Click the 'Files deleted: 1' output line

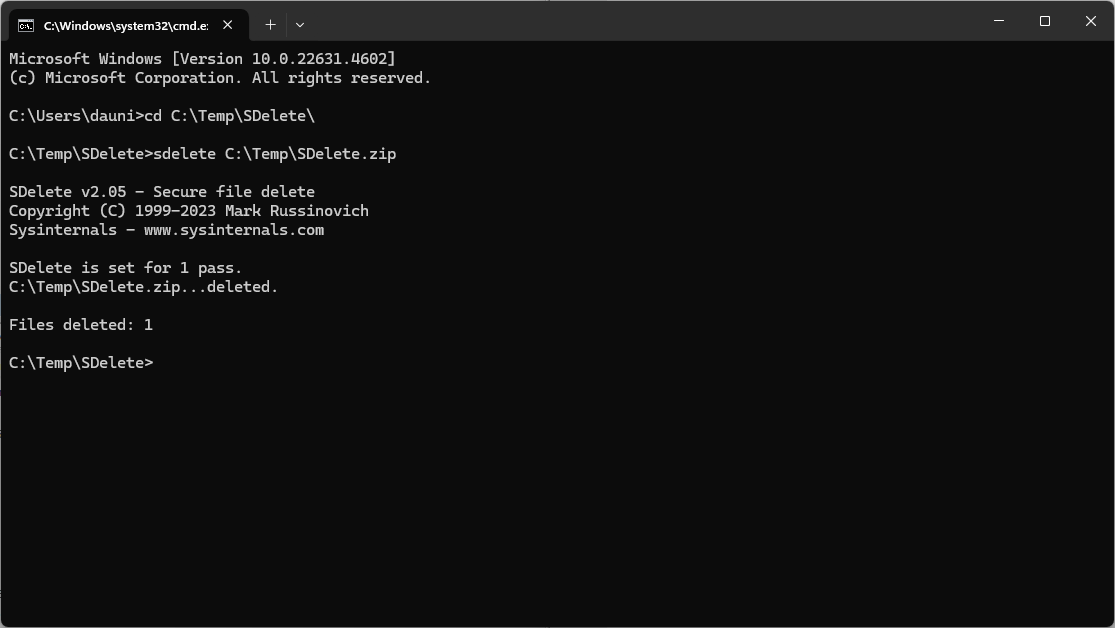[x=81, y=325]
